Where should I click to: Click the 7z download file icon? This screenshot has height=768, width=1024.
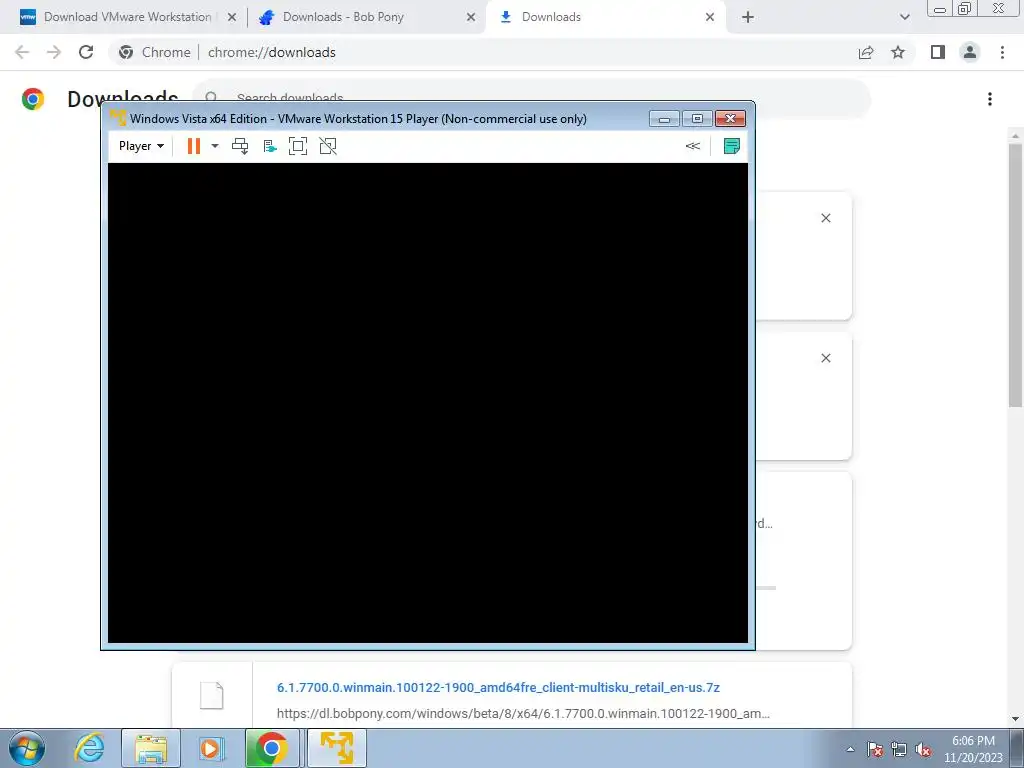212,696
